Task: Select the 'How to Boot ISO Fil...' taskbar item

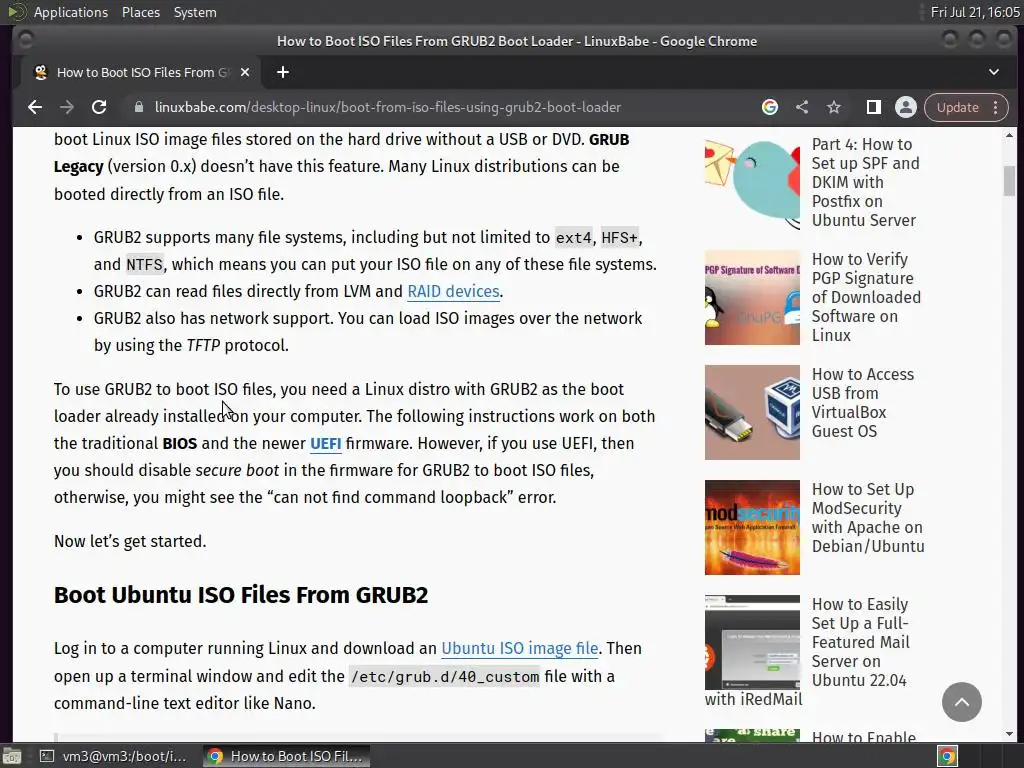Action: click(285, 756)
